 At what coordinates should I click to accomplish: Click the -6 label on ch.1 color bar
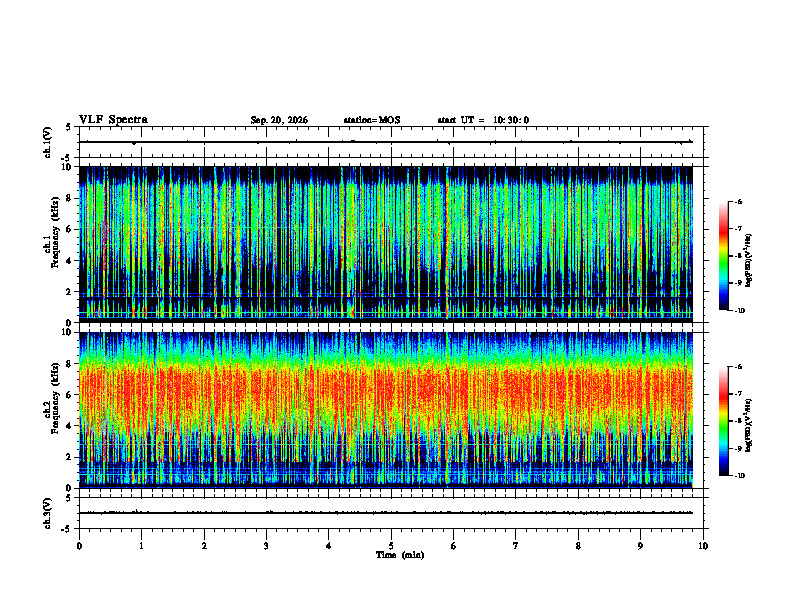pyautogui.click(x=738, y=202)
